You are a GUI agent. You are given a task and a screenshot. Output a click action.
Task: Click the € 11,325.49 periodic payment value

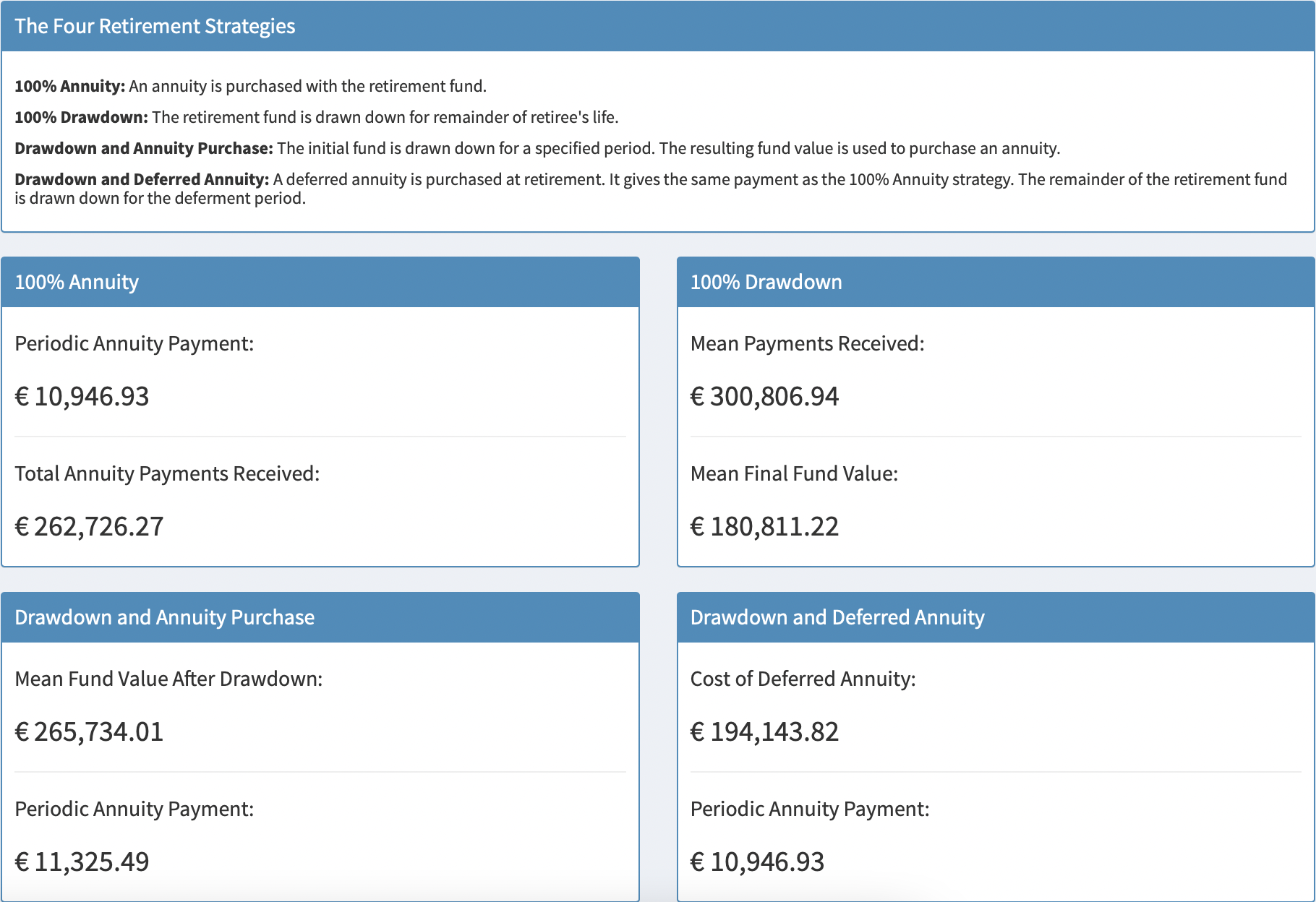[x=82, y=862]
